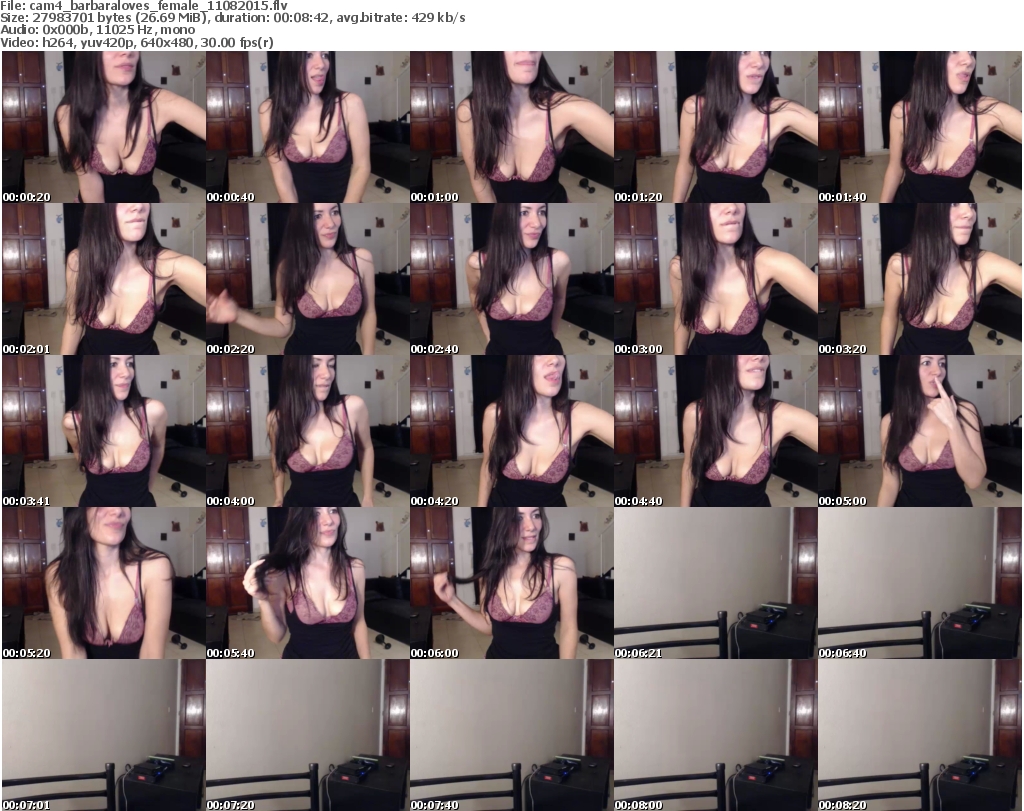Choose the thumbnail stamped 00:05:40
The width and height of the screenshot is (1024, 811).
click(x=308, y=583)
